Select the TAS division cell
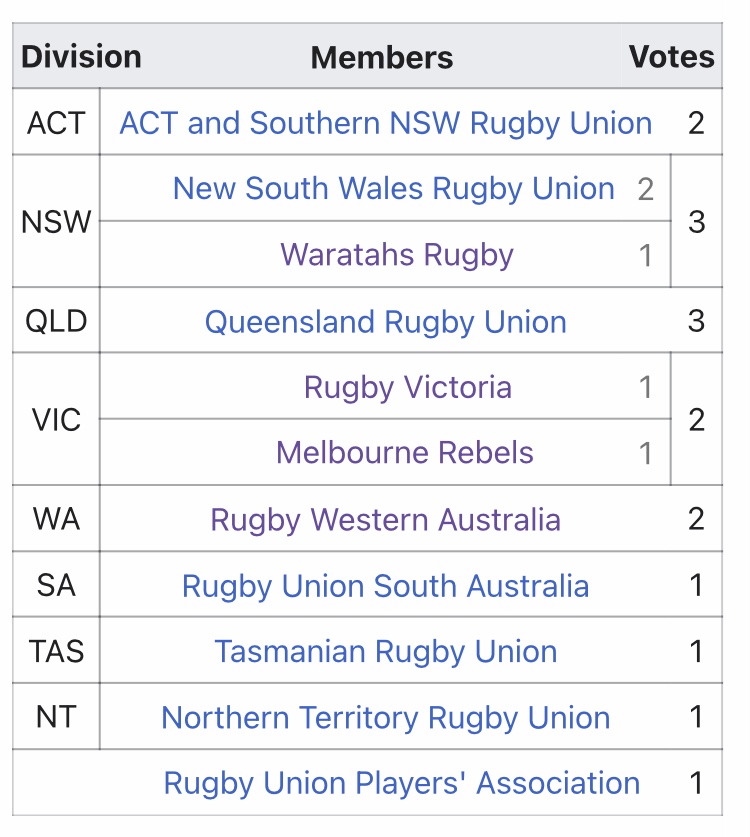The image size is (750, 837). [x=56, y=651]
